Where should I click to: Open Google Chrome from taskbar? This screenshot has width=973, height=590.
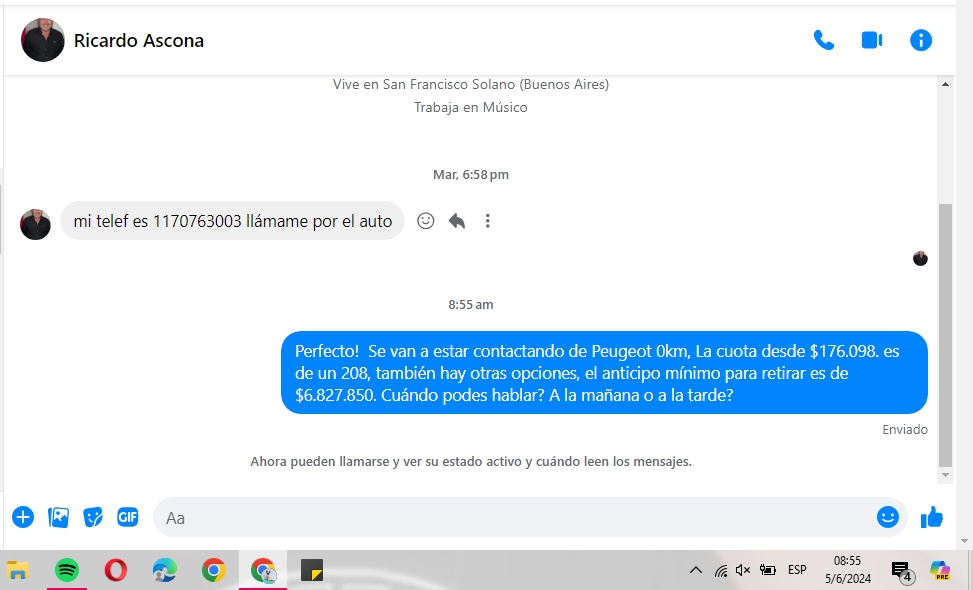[x=213, y=570]
